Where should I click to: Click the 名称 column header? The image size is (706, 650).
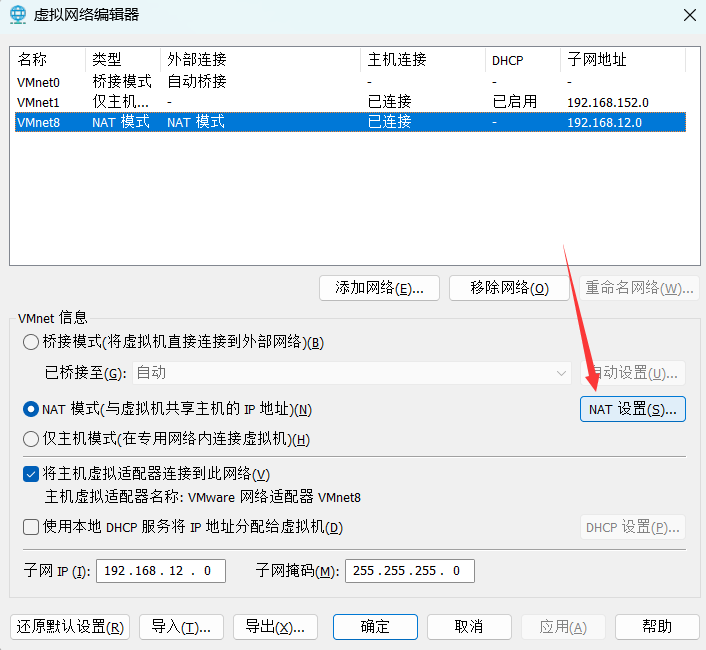point(48,59)
